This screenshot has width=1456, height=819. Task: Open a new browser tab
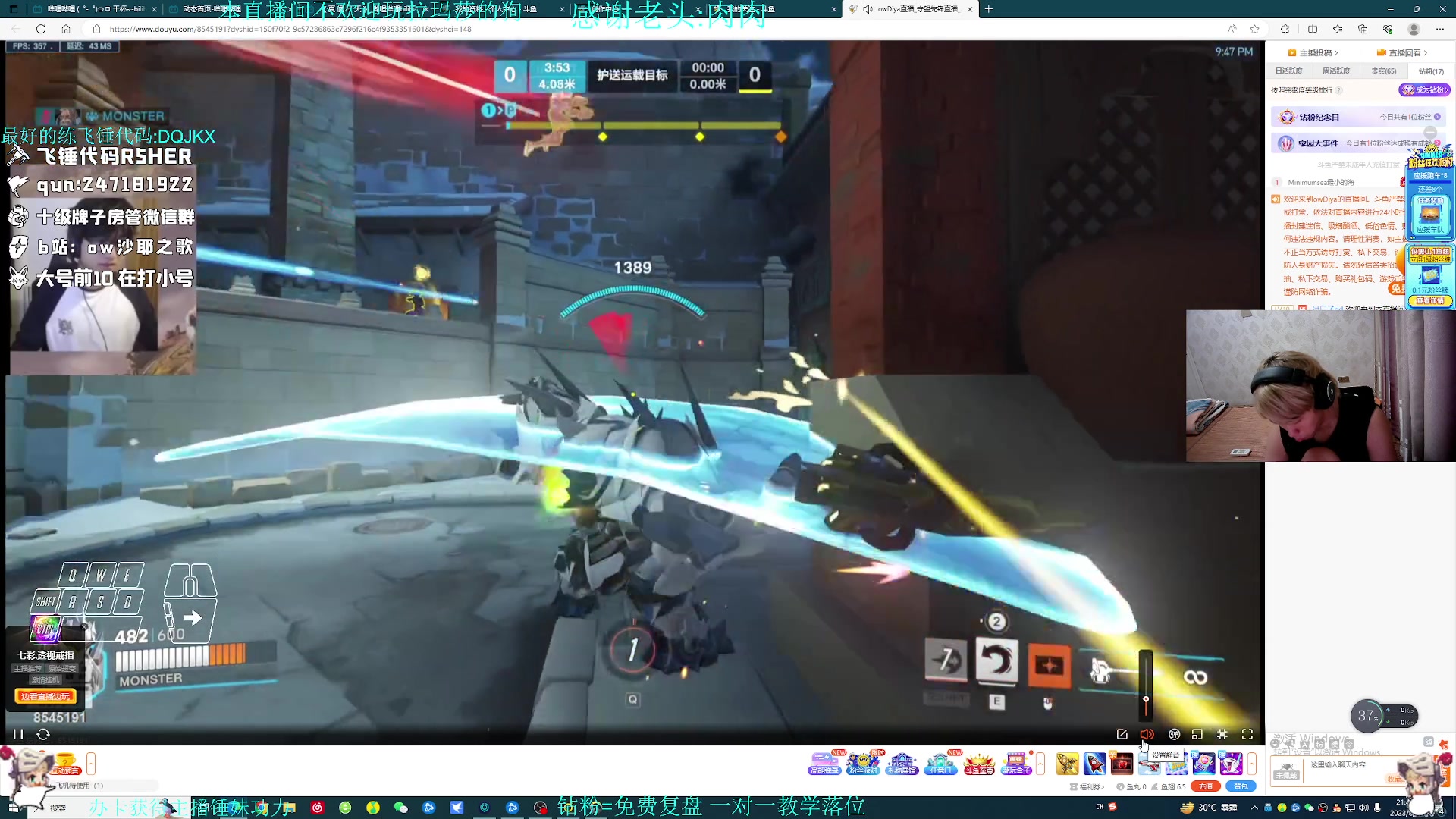pos(989,9)
